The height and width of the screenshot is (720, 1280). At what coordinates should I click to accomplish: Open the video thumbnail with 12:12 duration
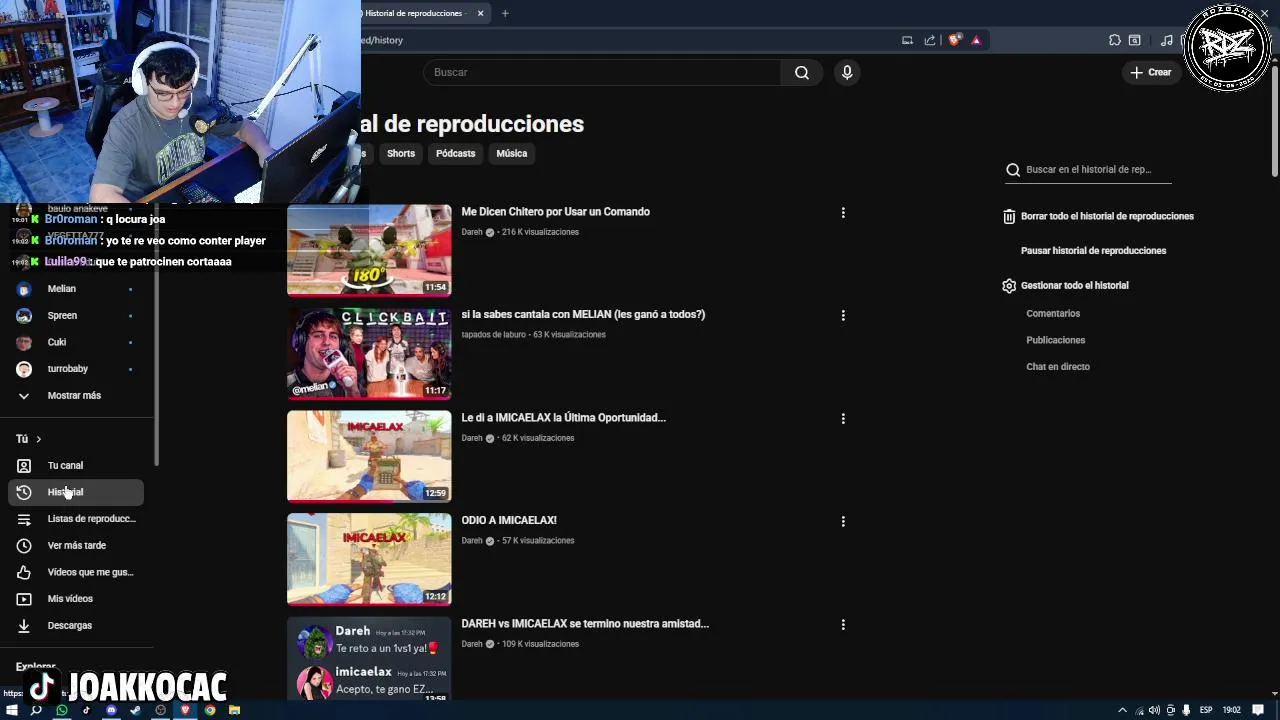click(369, 559)
